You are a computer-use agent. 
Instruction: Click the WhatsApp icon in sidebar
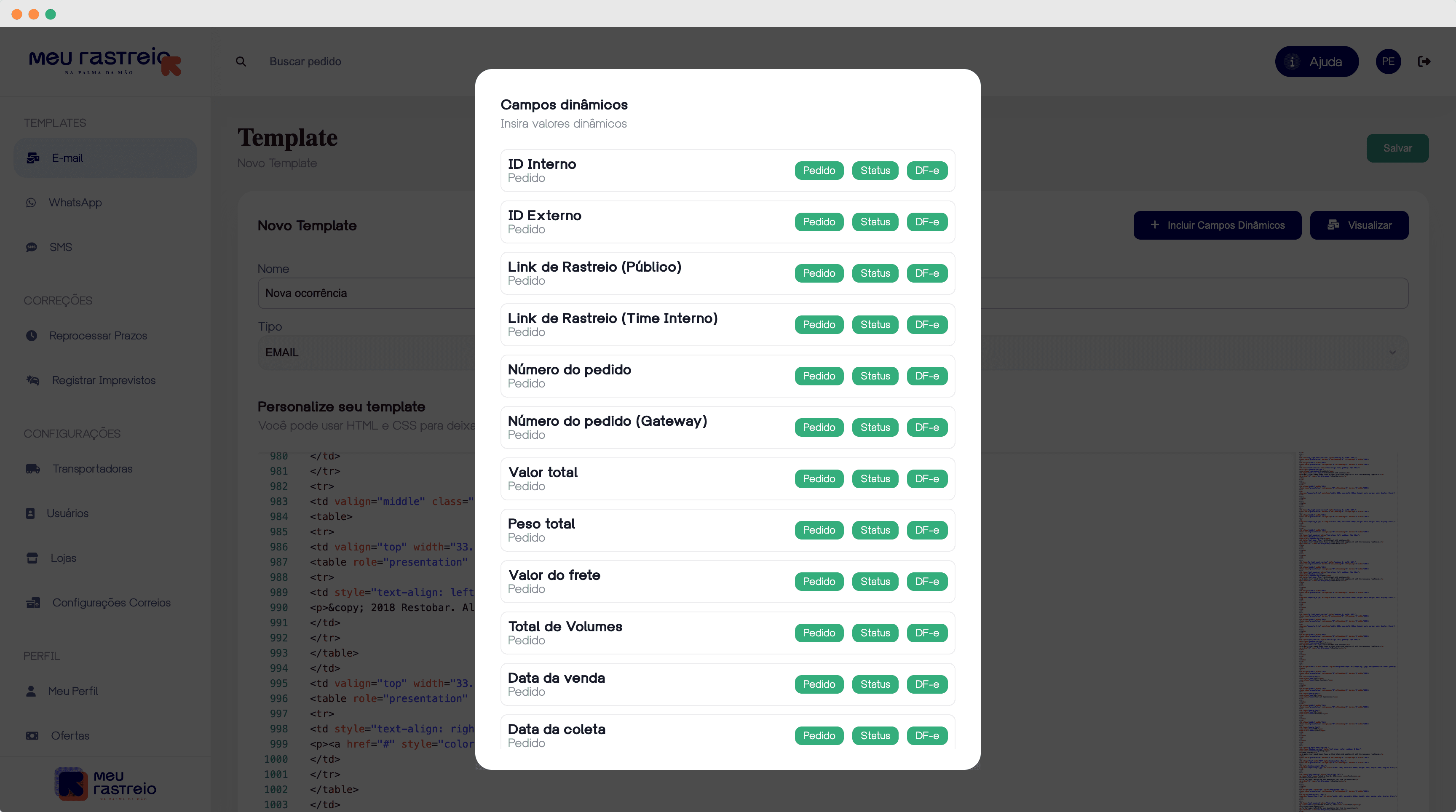pos(31,202)
